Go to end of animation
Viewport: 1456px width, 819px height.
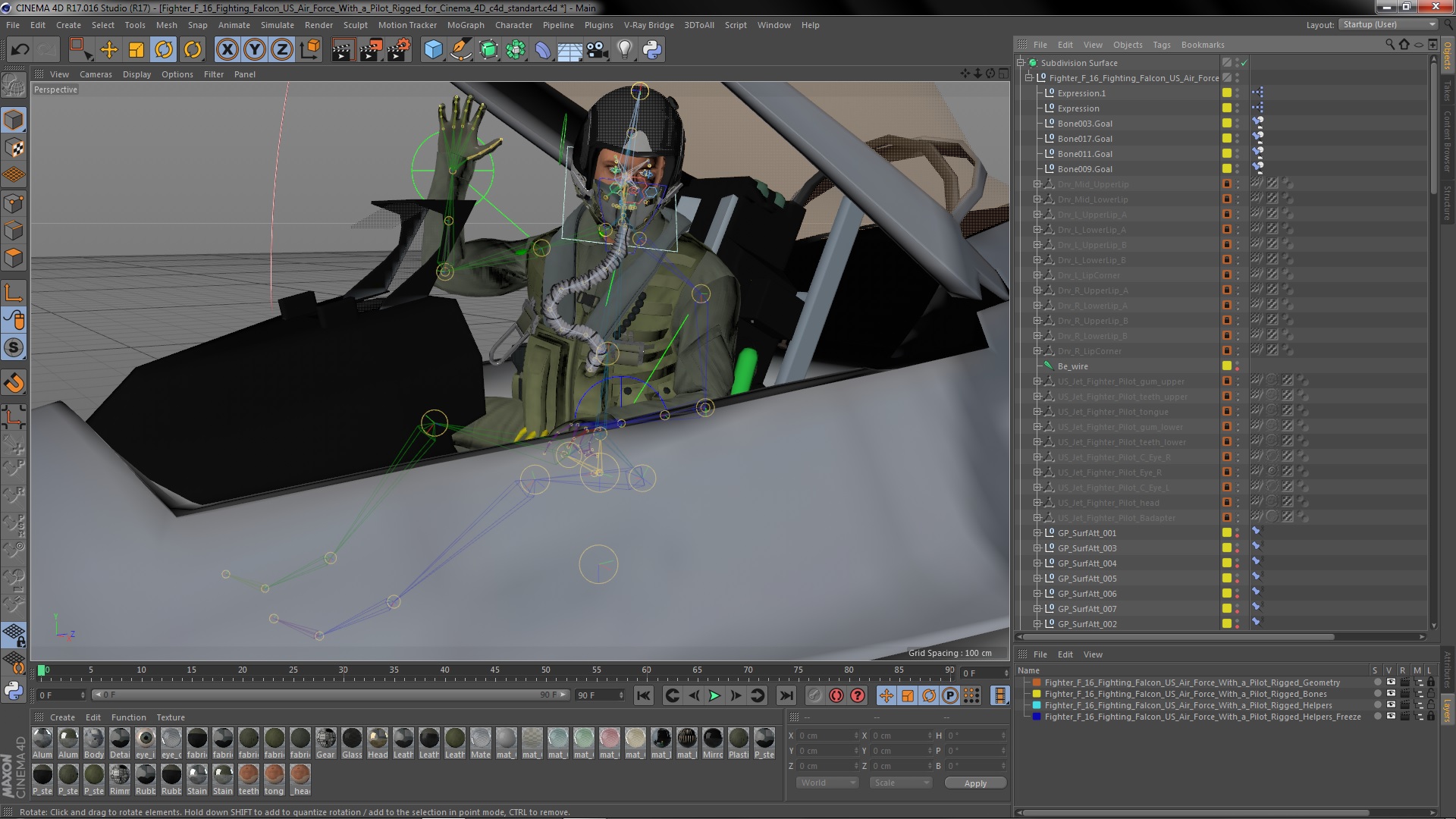tap(786, 695)
